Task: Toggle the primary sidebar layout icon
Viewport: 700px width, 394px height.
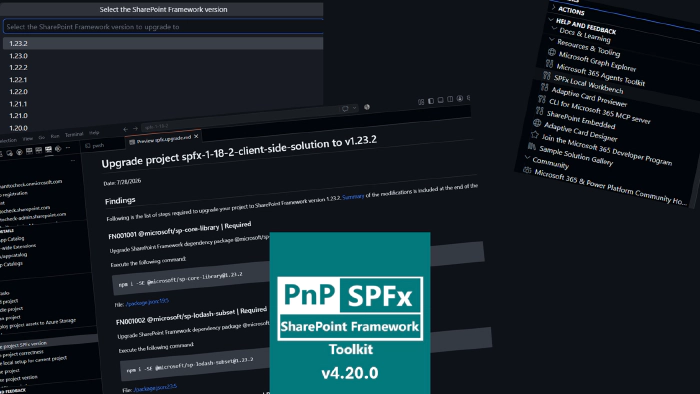Action: 431,101
